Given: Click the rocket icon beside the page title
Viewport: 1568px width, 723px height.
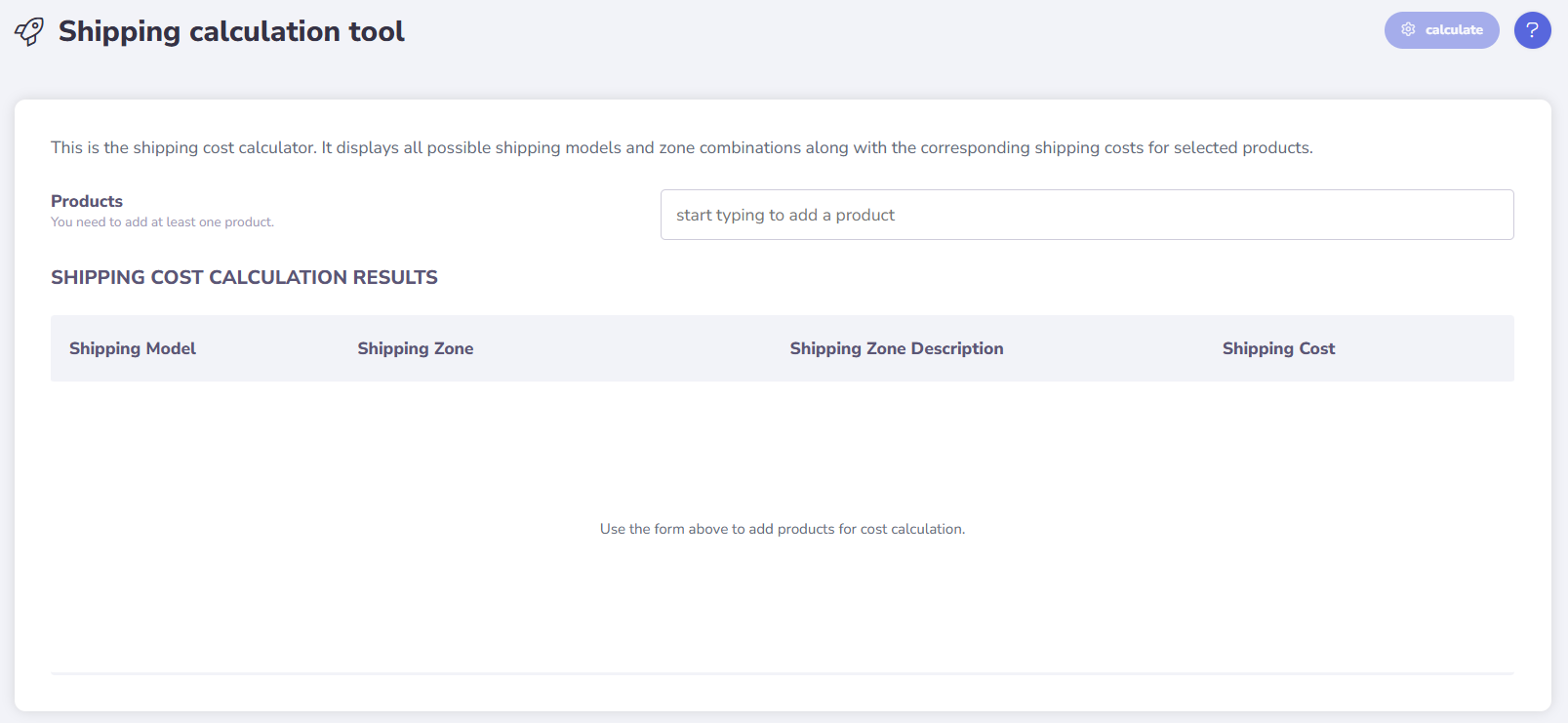Looking at the screenshot, I should pos(29,31).
